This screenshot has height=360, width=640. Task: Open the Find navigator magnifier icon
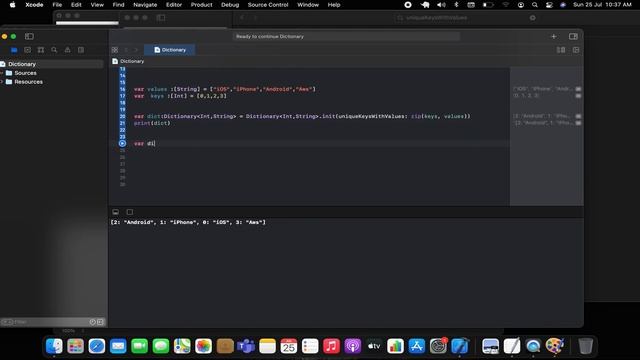pos(54,50)
